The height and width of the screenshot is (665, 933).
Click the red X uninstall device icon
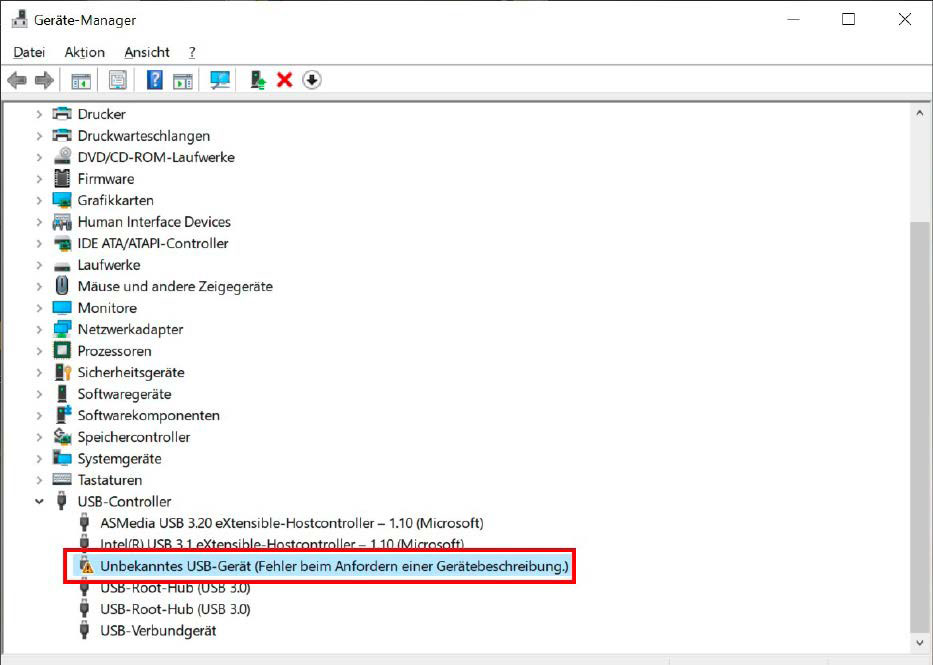pyautogui.click(x=284, y=80)
